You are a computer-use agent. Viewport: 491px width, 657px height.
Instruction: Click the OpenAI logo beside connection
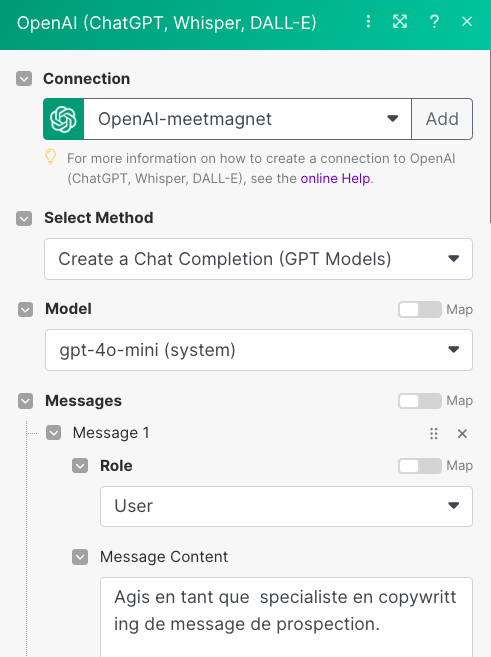63,119
